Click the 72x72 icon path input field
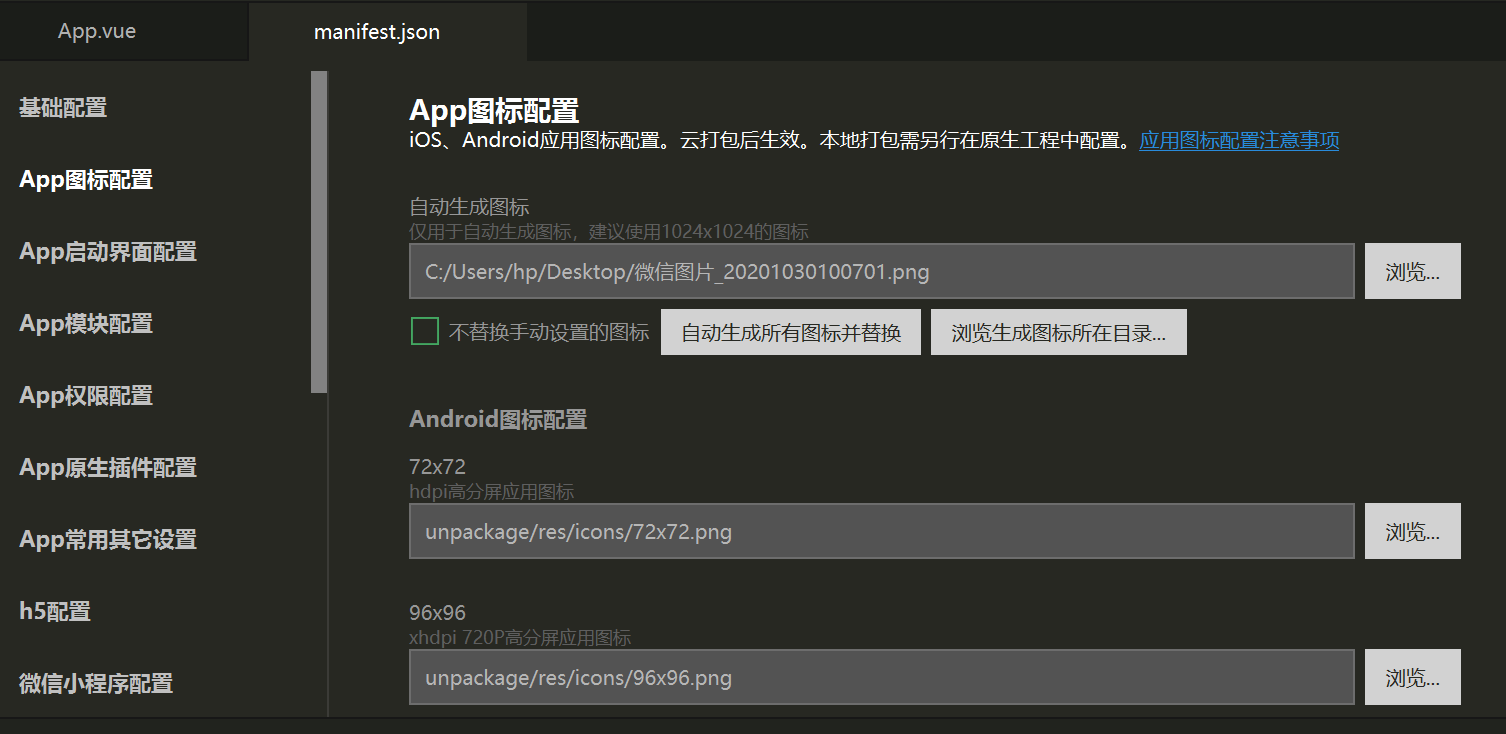This screenshot has width=1506, height=734. [880, 530]
